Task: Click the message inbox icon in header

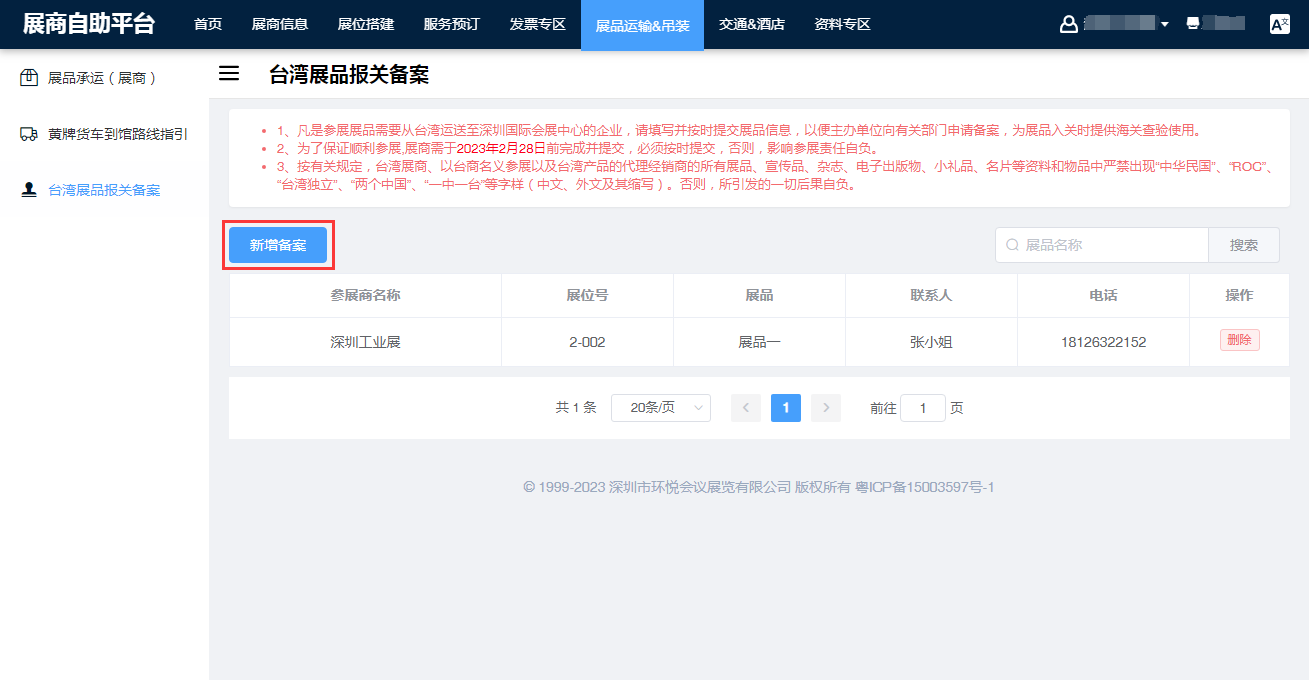Action: pyautogui.click(x=1192, y=24)
